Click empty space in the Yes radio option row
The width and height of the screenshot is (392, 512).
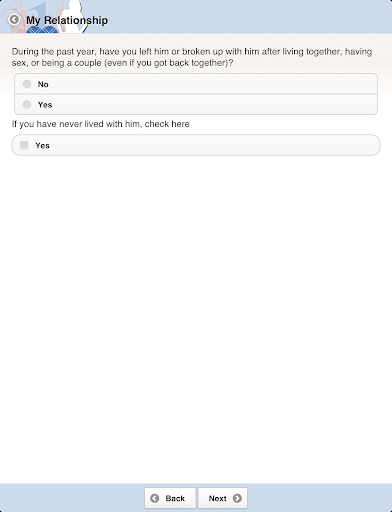(x=213, y=105)
